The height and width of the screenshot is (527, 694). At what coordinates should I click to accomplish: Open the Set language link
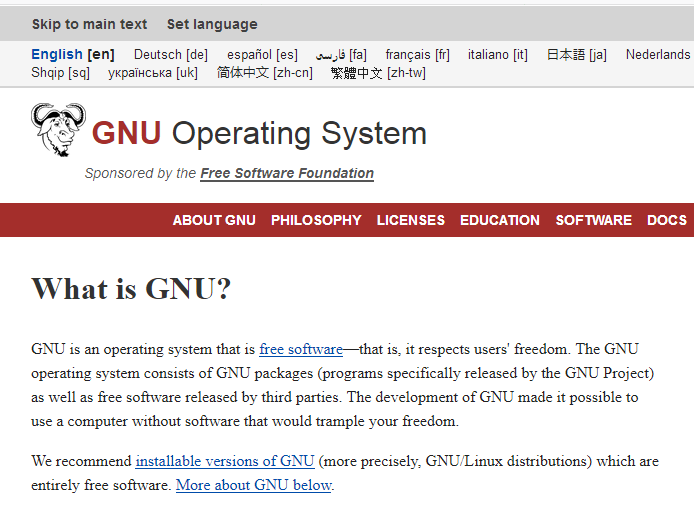coord(212,24)
